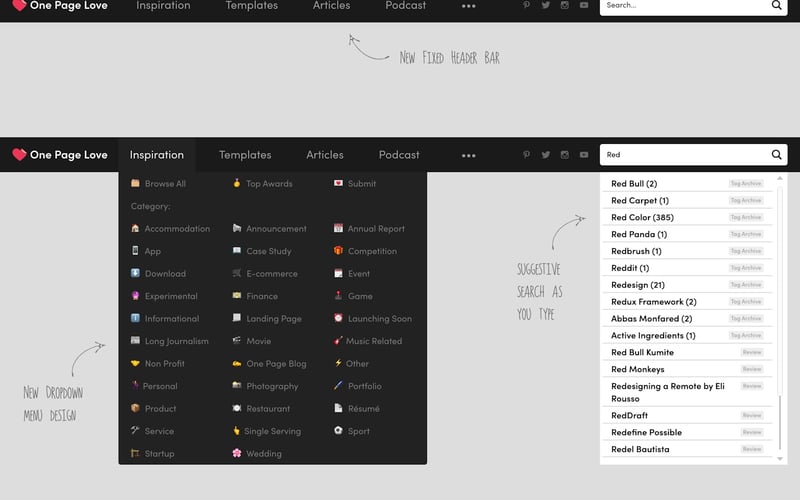Click the App phone icon
This screenshot has height=500, width=800.
click(135, 251)
